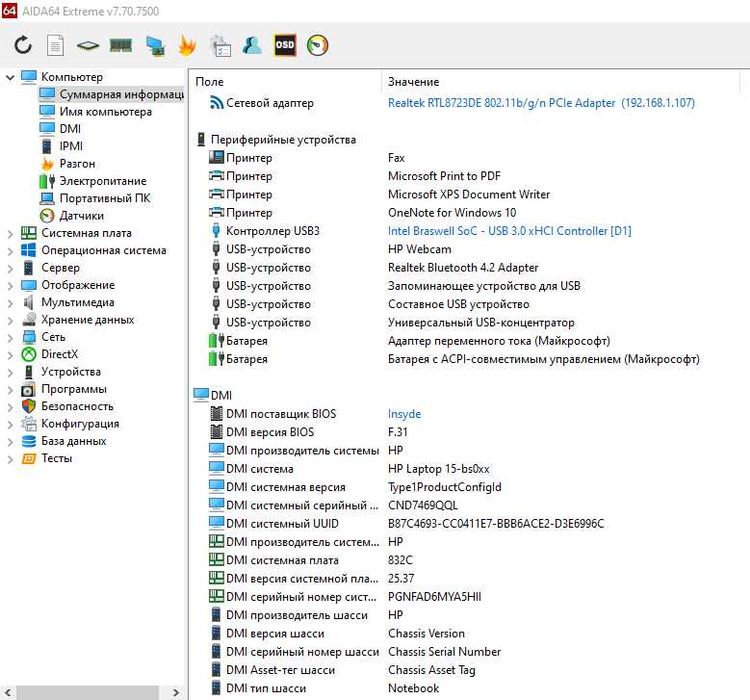Select База данных in the tree
750x700 pixels.
point(74,441)
